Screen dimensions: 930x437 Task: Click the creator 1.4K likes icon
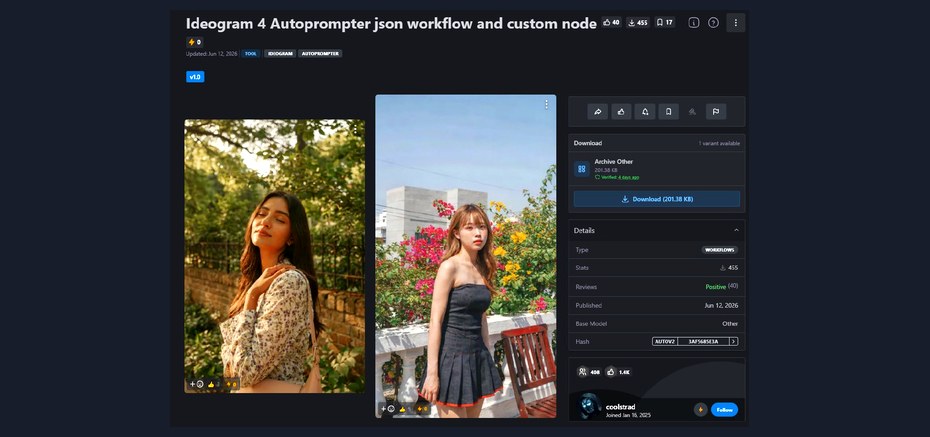coord(611,372)
